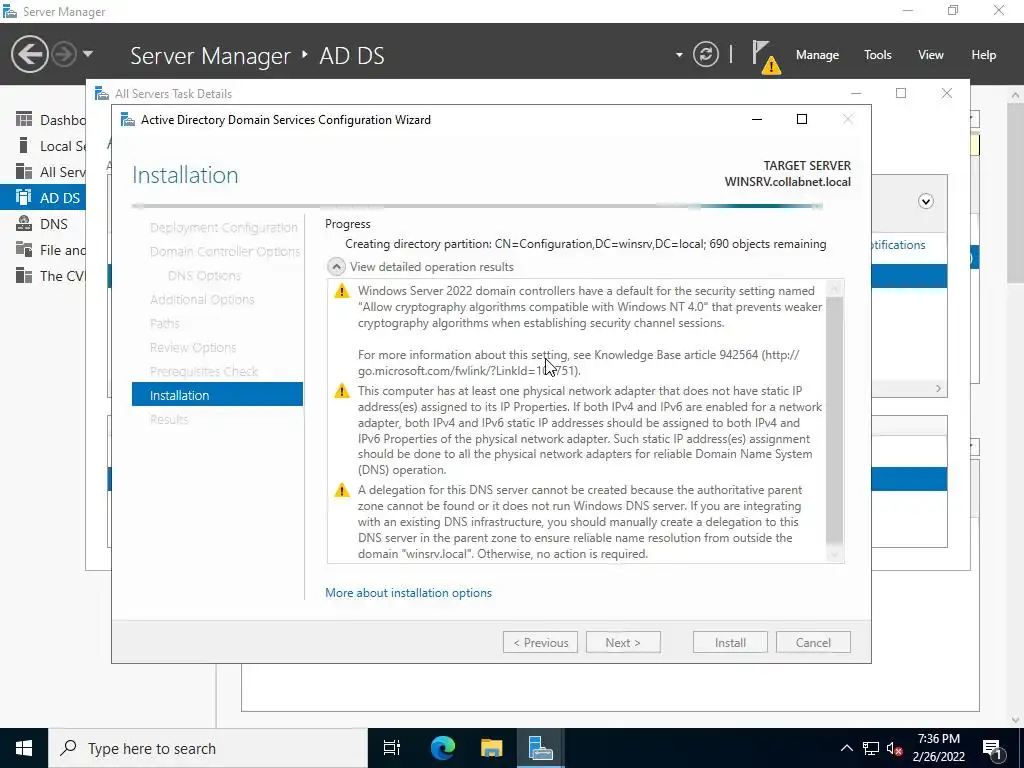
Task: Open the Tools menu
Action: click(877, 55)
